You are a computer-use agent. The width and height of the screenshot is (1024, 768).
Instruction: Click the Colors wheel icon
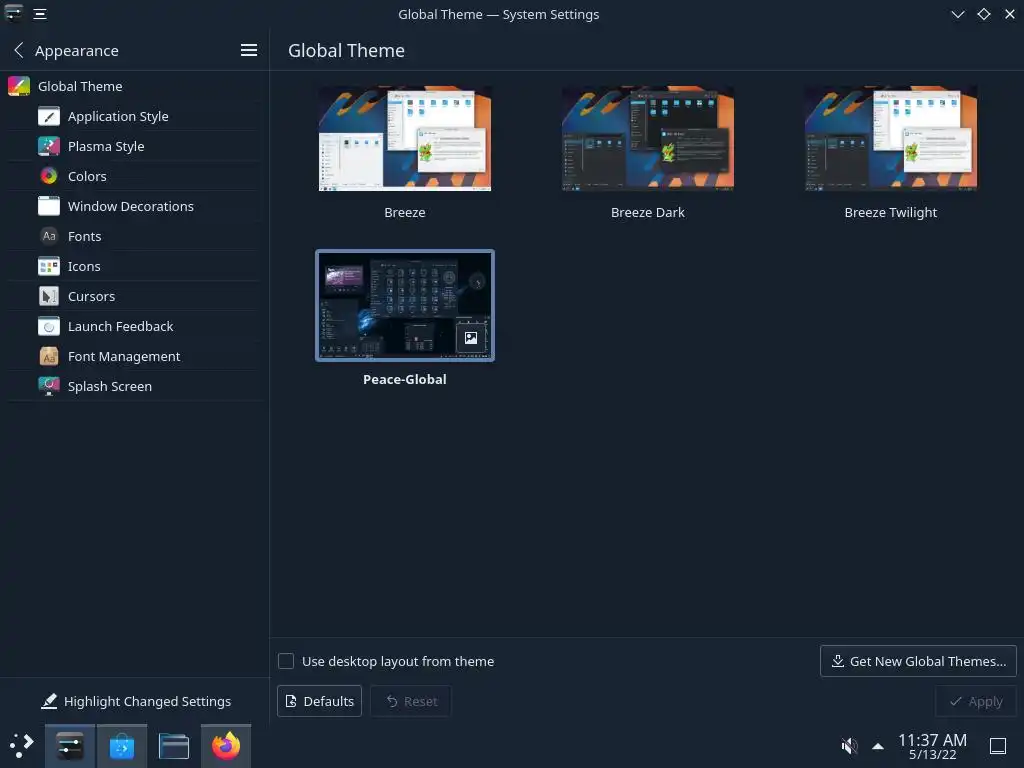click(49, 176)
